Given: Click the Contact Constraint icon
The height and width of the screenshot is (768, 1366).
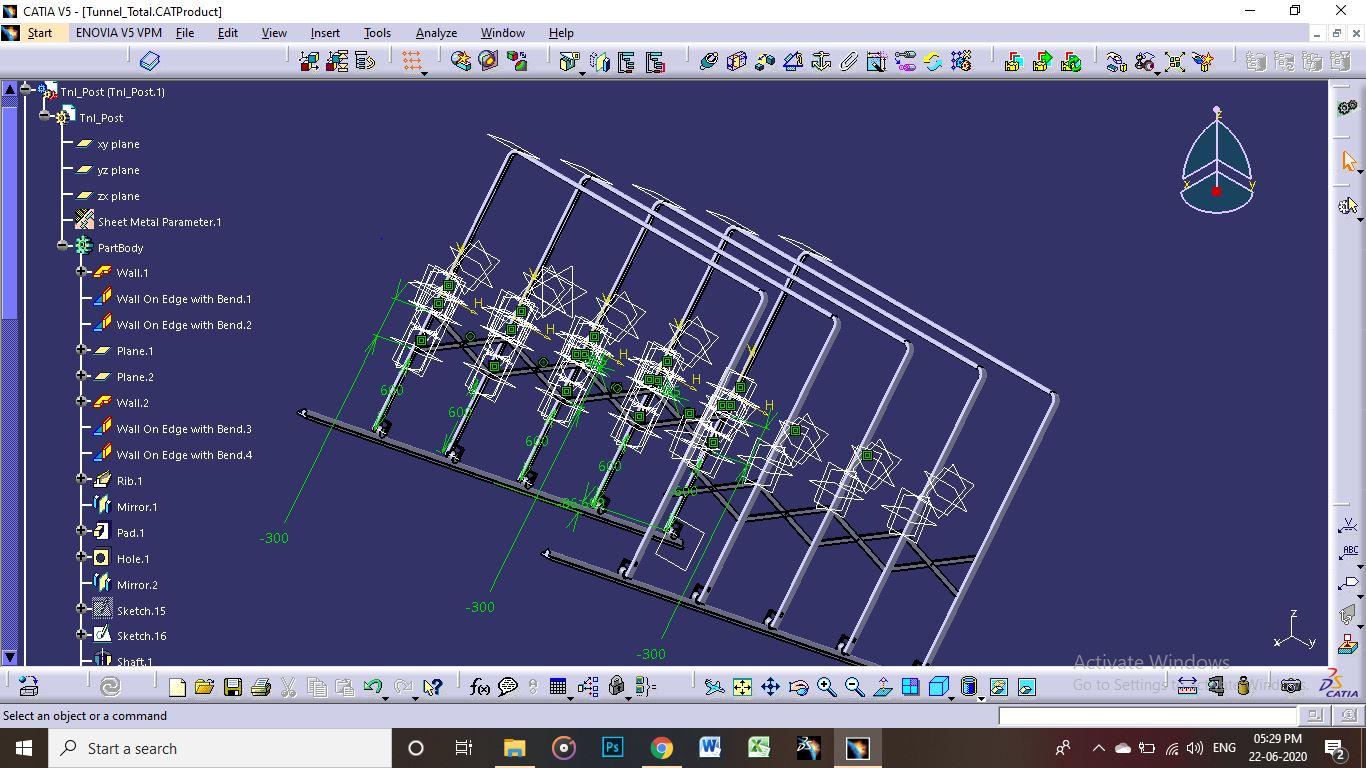Looking at the screenshot, I should click(737, 61).
